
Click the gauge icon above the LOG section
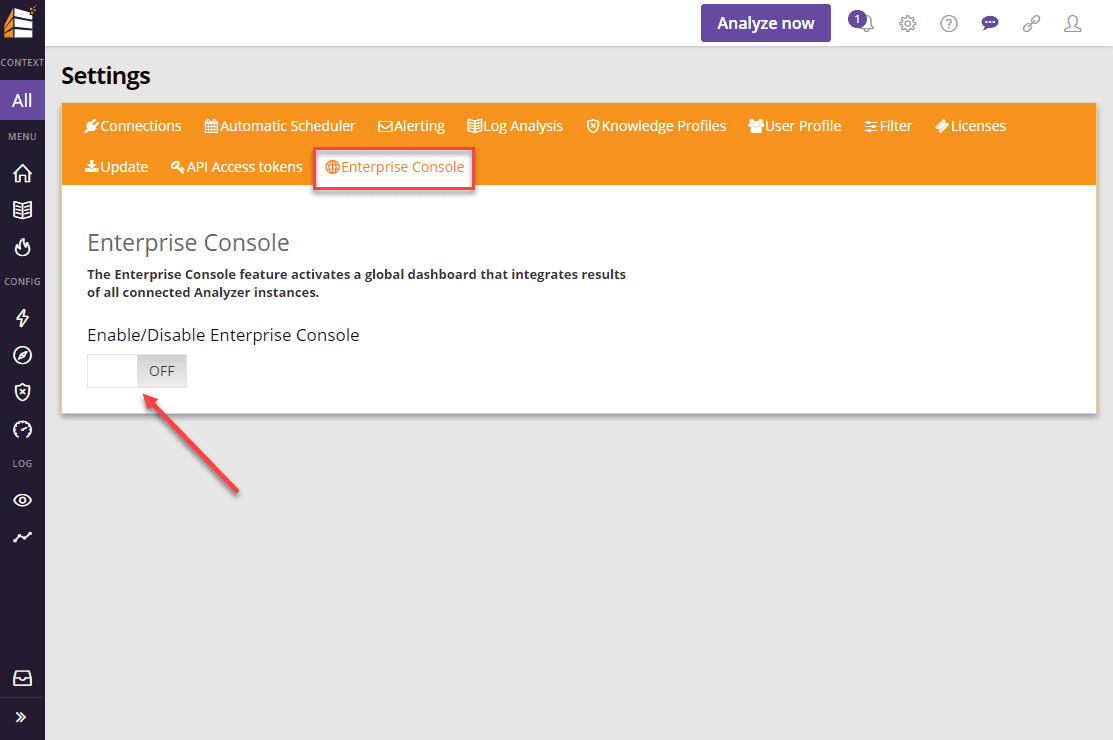coord(22,429)
